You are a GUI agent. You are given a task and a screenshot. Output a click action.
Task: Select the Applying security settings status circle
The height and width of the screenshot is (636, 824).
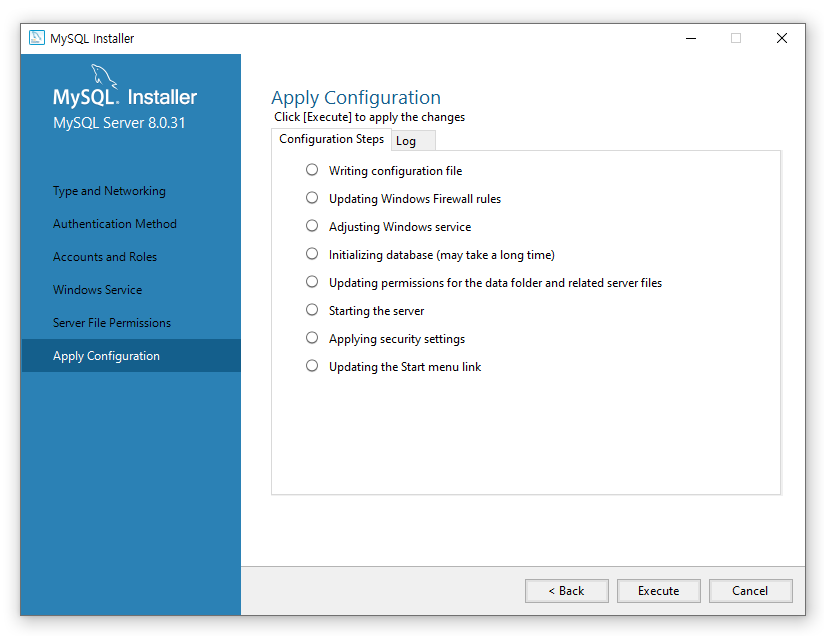pos(312,337)
